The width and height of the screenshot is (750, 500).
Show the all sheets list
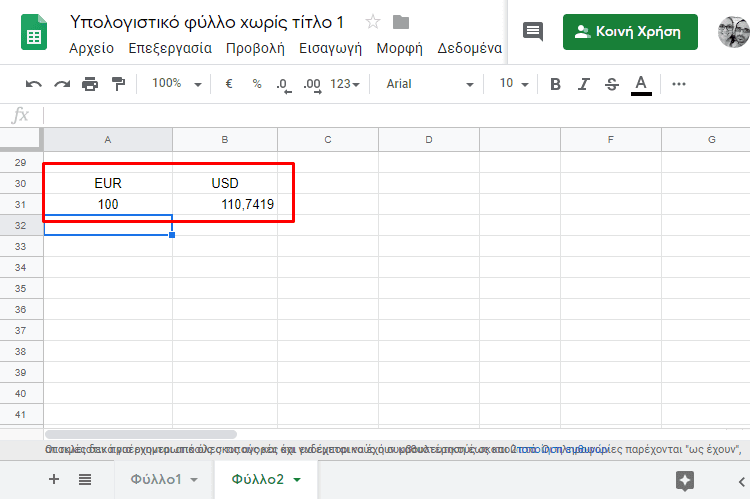click(85, 479)
